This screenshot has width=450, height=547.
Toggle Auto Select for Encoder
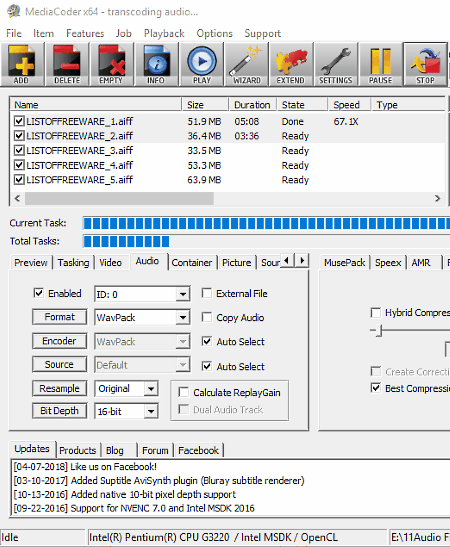tap(207, 341)
